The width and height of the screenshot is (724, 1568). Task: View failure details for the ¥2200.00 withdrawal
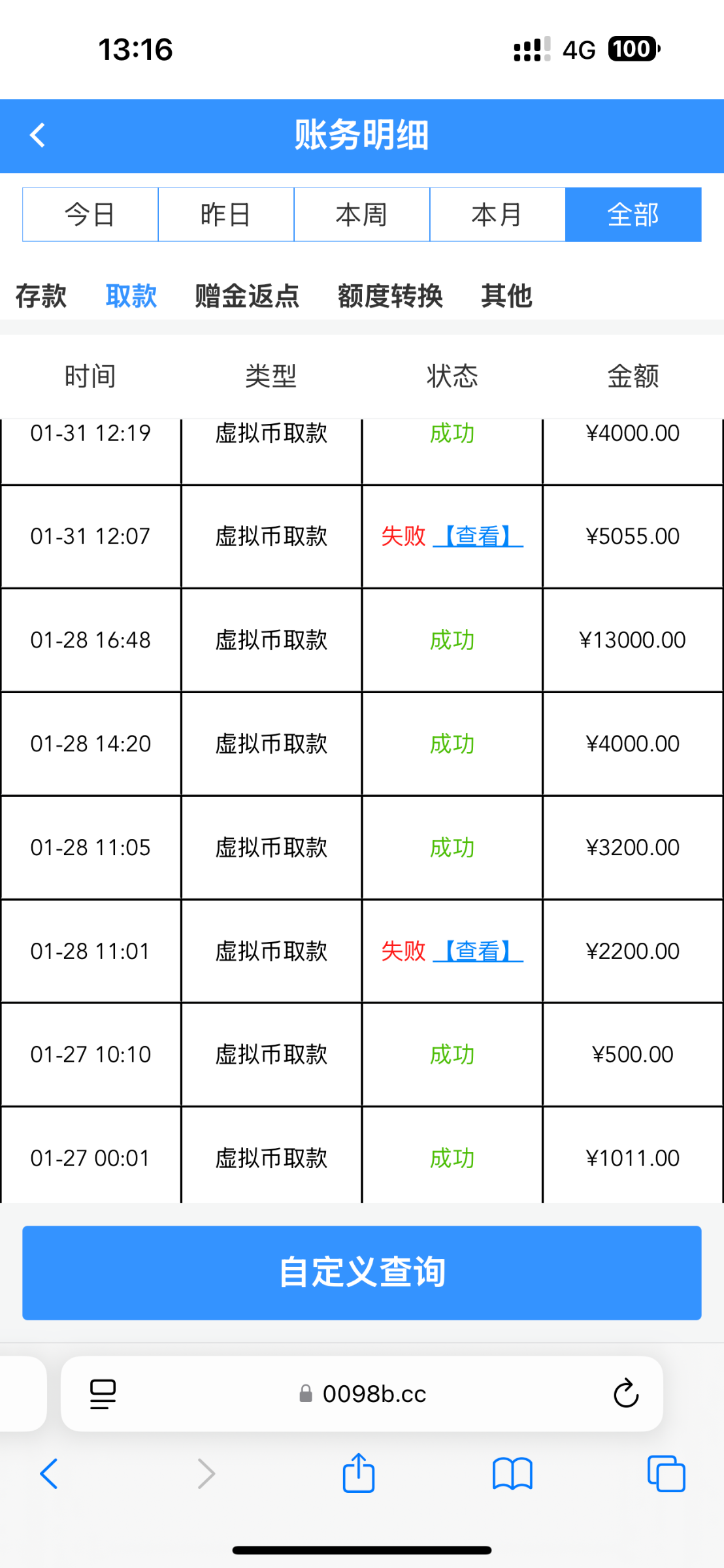click(x=478, y=951)
